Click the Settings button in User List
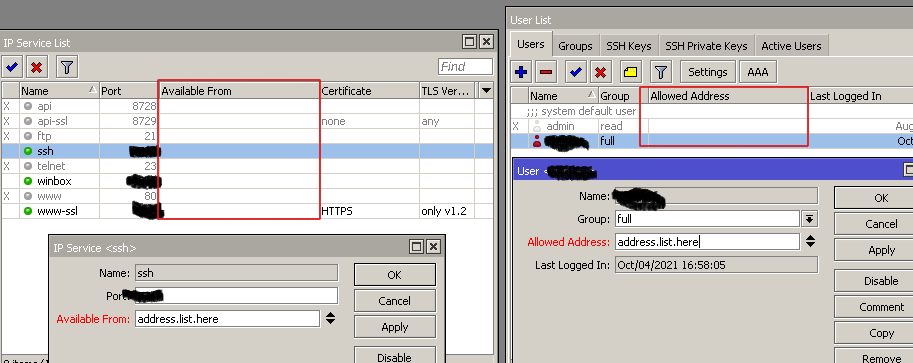This screenshot has width=913, height=363. point(707,72)
